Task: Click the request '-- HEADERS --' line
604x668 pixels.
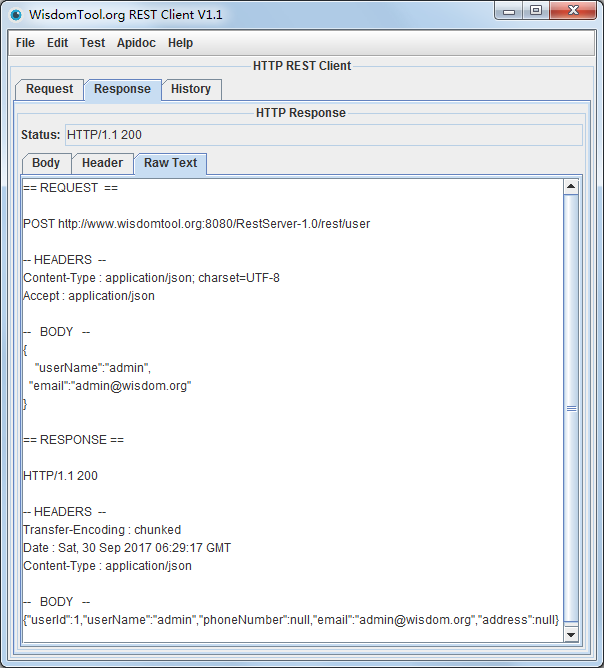Action: [x=64, y=260]
